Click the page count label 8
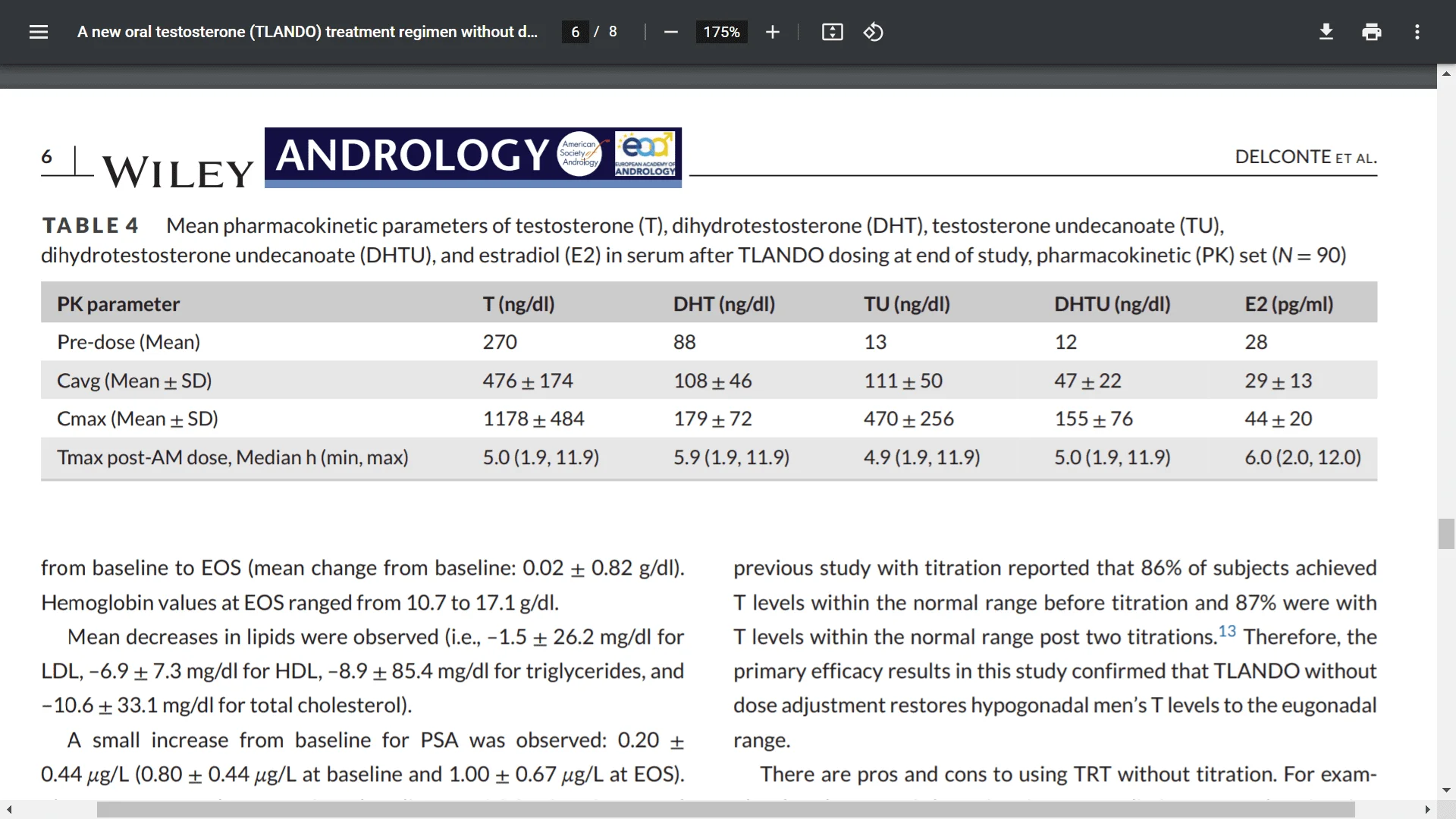 click(x=613, y=32)
